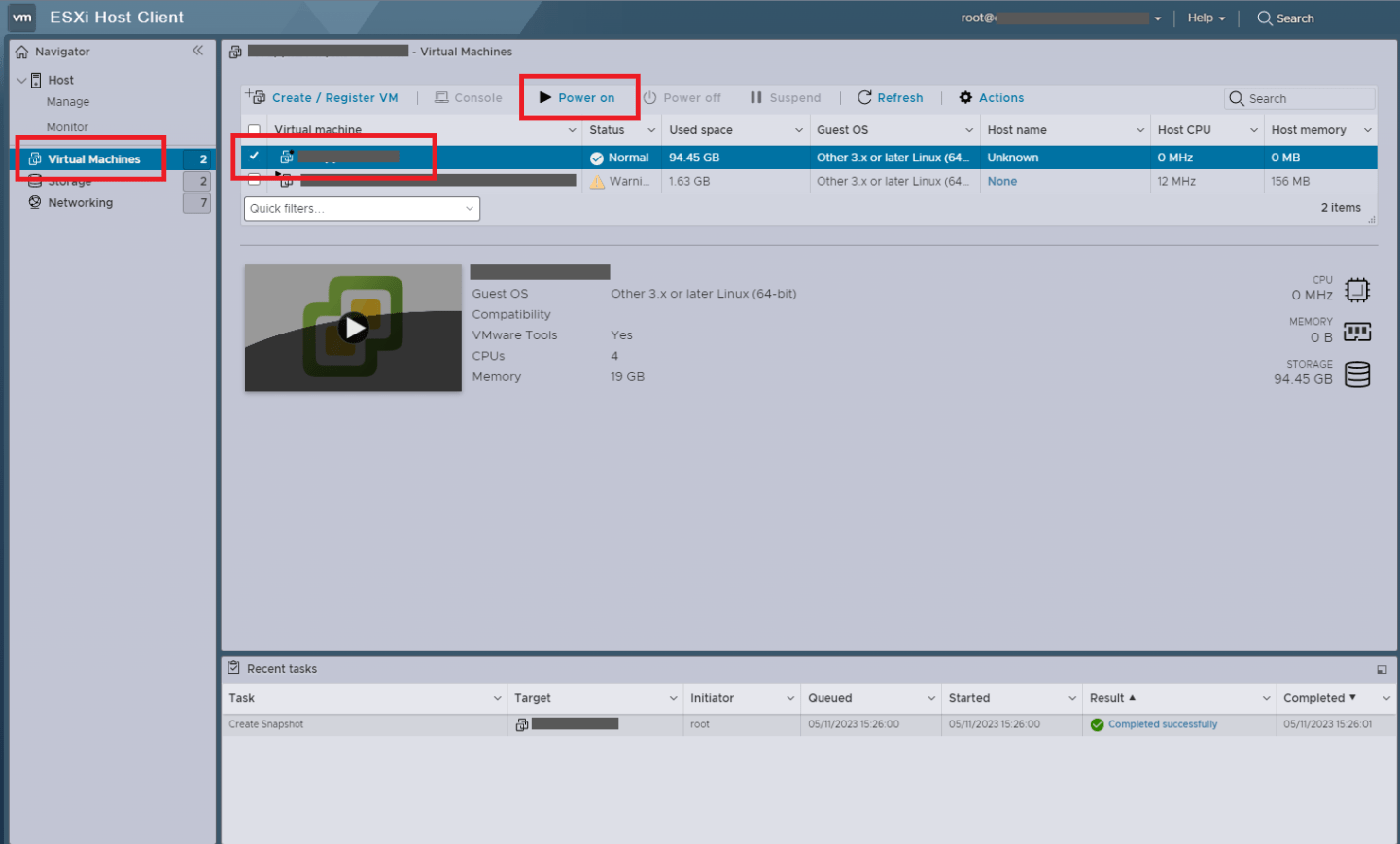
Task: Check the checkbox for the warning-status VM
Action: pos(254,180)
